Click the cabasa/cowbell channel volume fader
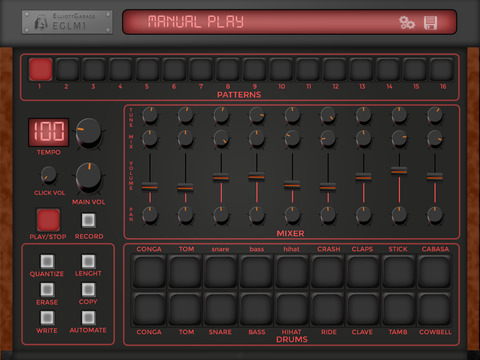Viewport: 480px width, 360px height. (x=435, y=177)
